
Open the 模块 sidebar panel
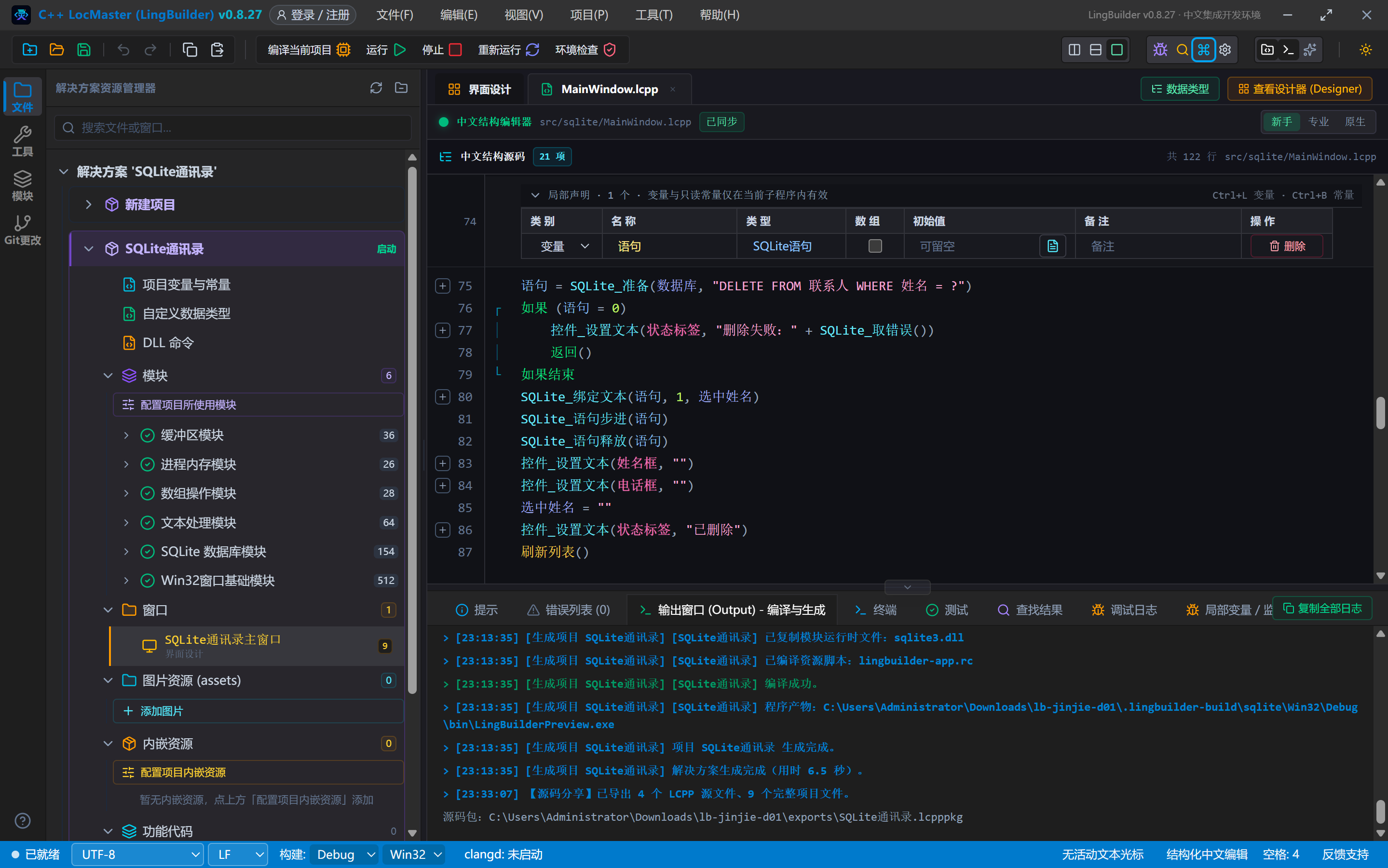pyautogui.click(x=22, y=186)
